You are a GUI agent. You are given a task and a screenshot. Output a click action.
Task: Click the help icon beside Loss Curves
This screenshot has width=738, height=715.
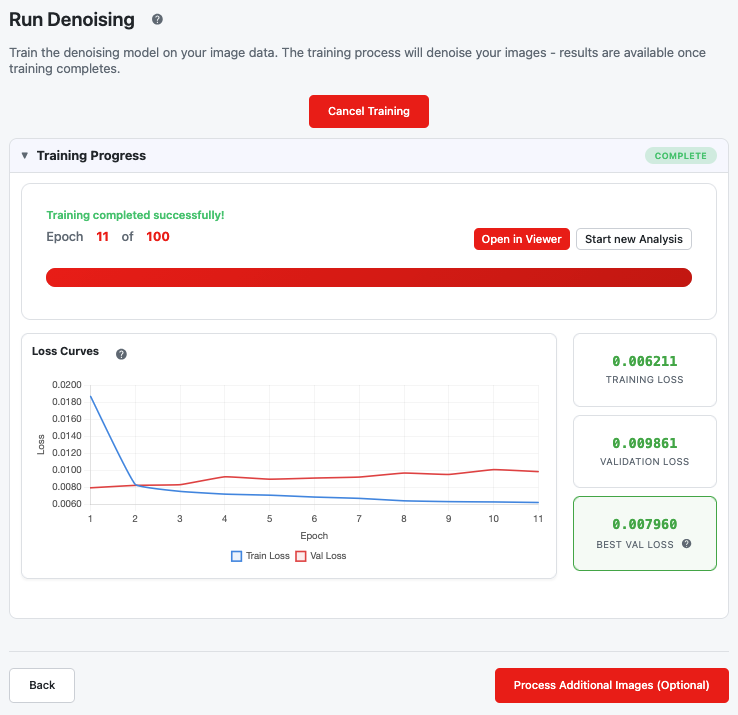click(x=121, y=354)
